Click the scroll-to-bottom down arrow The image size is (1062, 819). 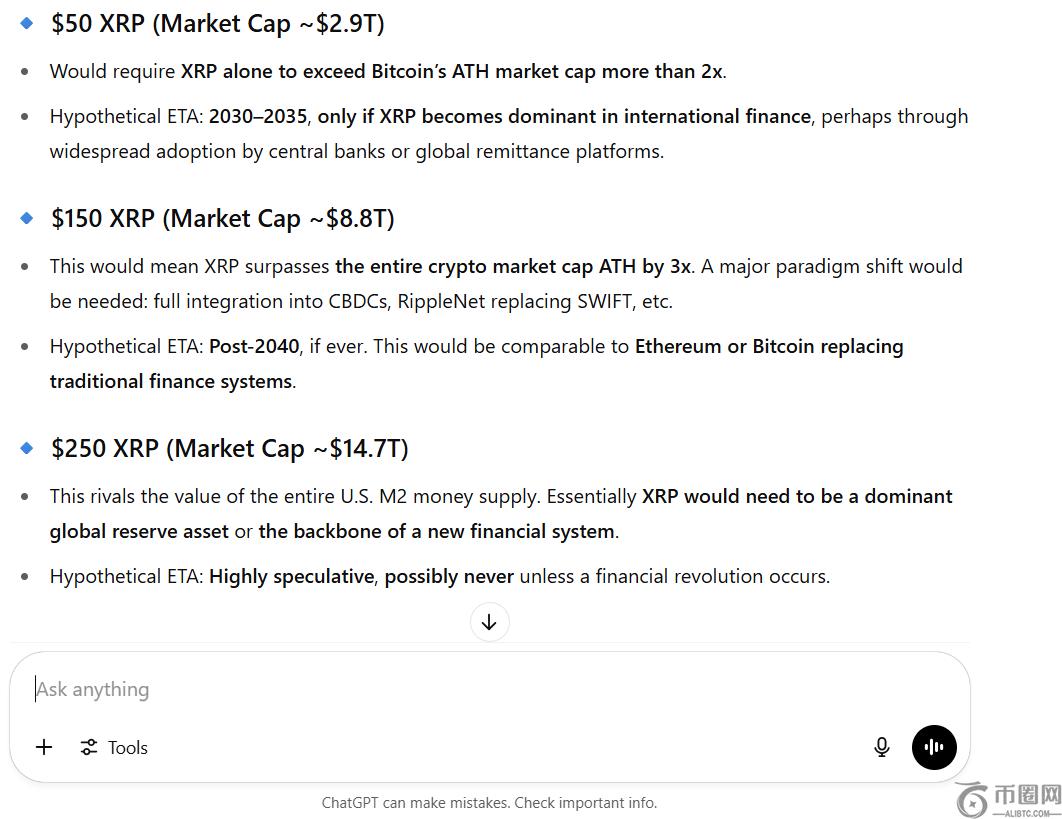(489, 622)
